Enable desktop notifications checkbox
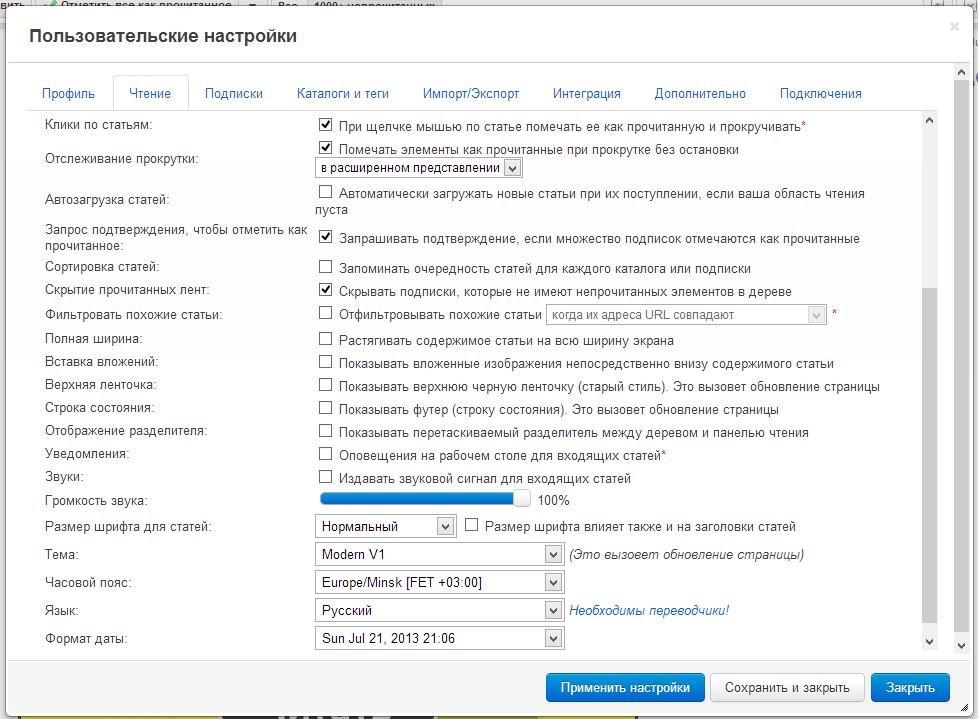The width and height of the screenshot is (978, 719). click(x=326, y=453)
